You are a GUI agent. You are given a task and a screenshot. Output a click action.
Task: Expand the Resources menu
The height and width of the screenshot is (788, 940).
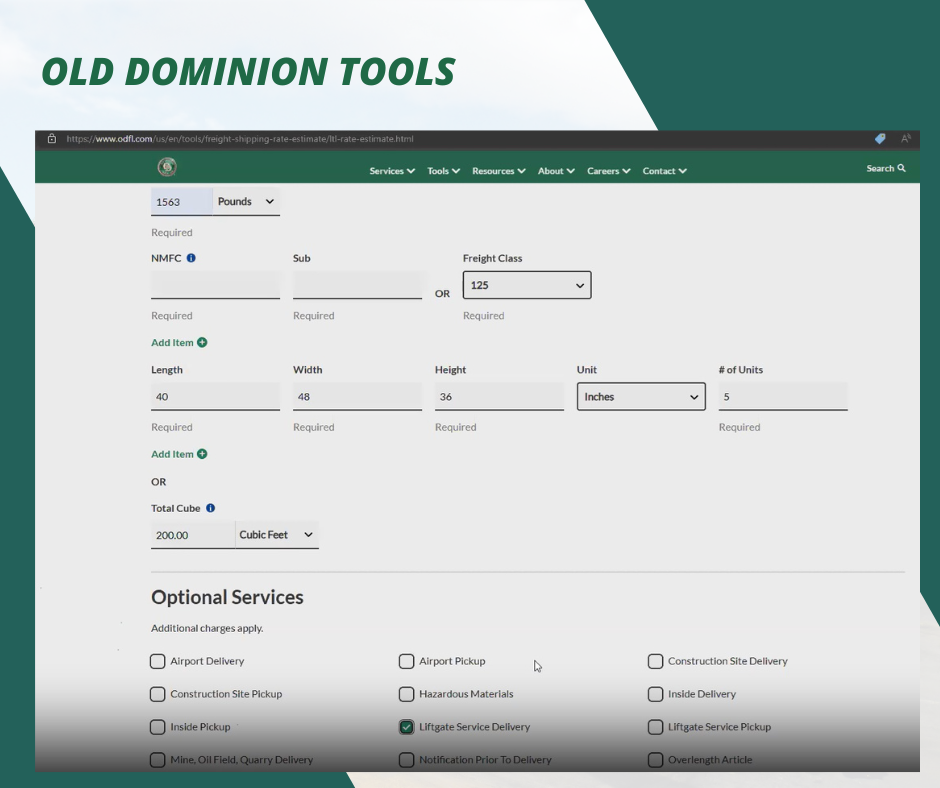(x=499, y=171)
